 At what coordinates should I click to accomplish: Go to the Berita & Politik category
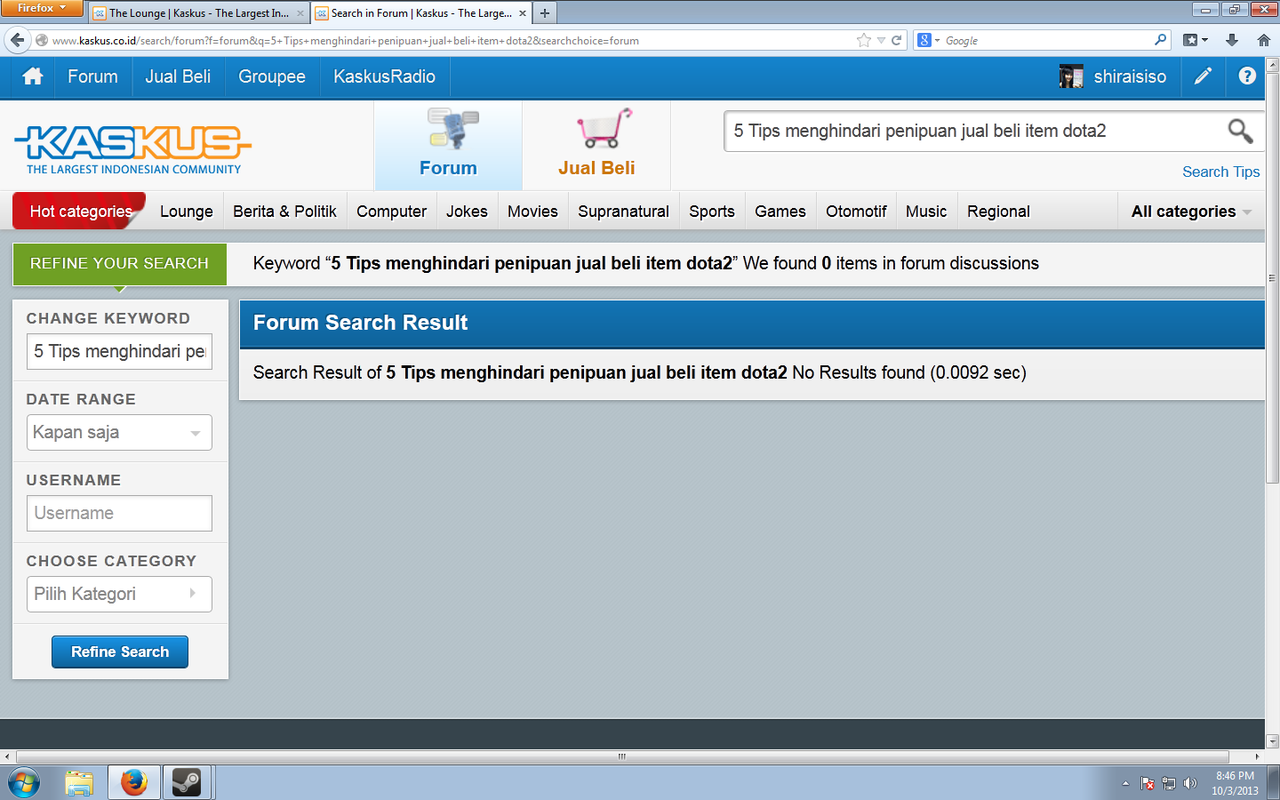pyautogui.click(x=285, y=211)
